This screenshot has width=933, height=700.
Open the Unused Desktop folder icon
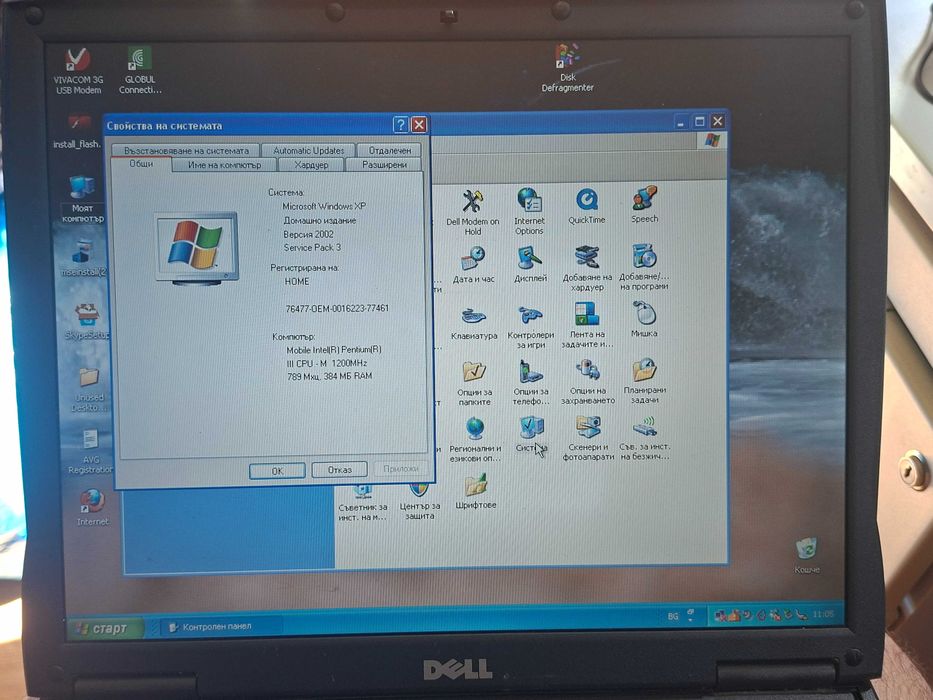pyautogui.click(x=89, y=390)
